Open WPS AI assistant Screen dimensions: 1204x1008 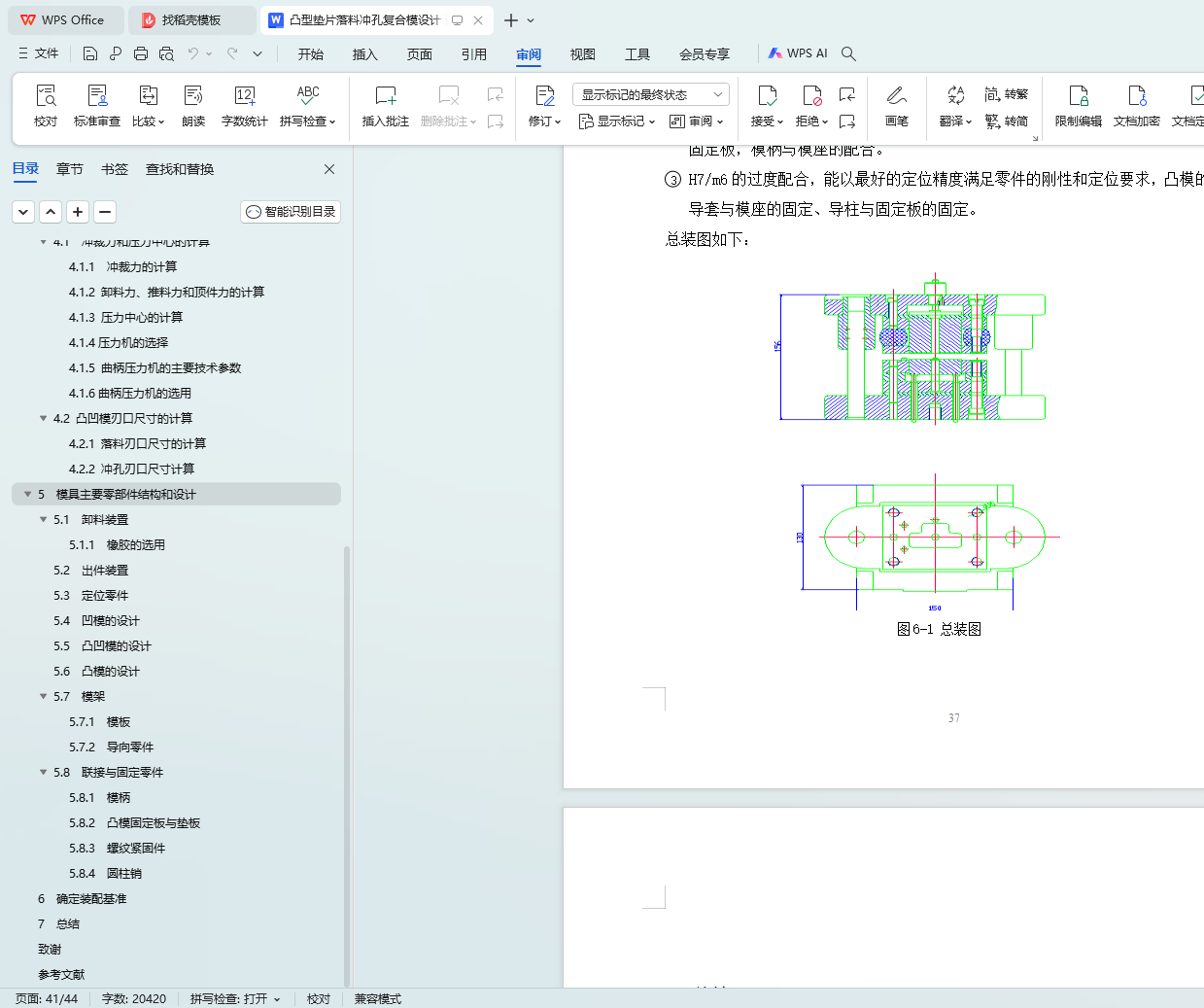(x=798, y=53)
